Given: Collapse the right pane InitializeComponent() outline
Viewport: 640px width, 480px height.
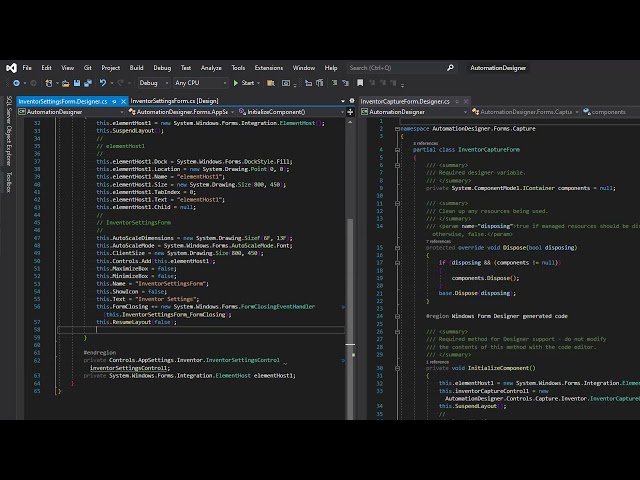Looking at the screenshot, I should click(397, 368).
